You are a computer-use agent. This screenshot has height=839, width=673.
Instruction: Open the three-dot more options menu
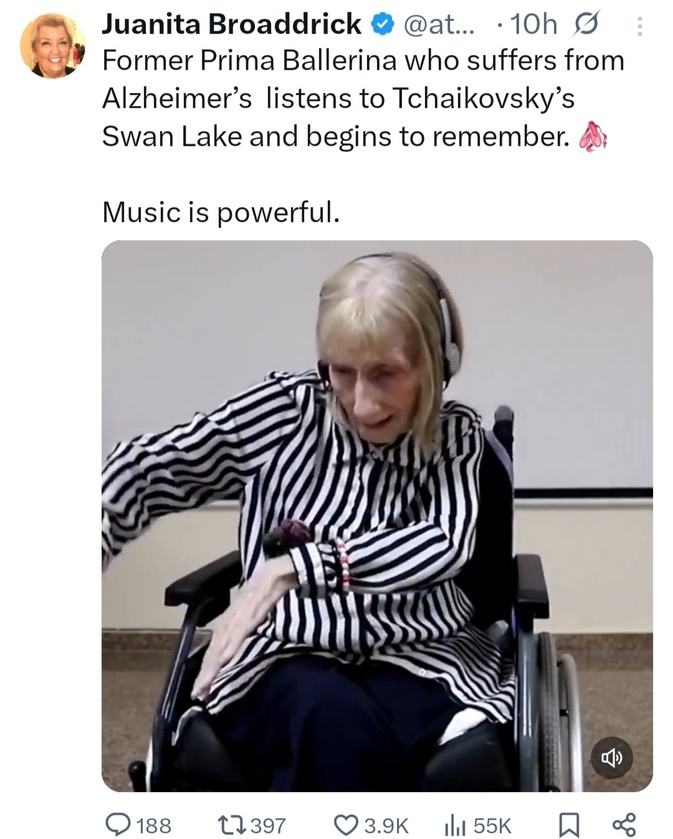(x=639, y=26)
